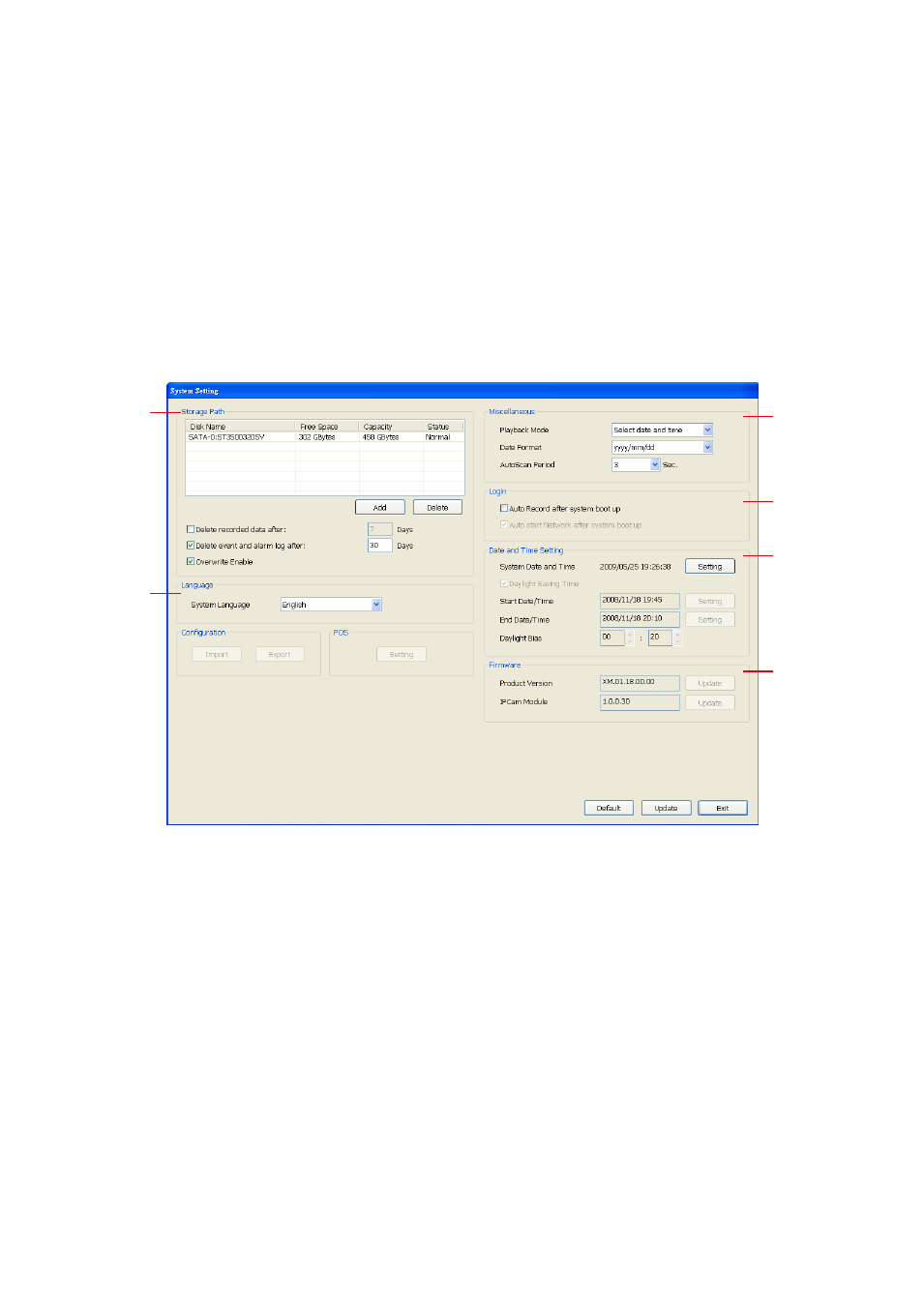Toggle the Daylight Saving Time checkbox

click(x=504, y=583)
